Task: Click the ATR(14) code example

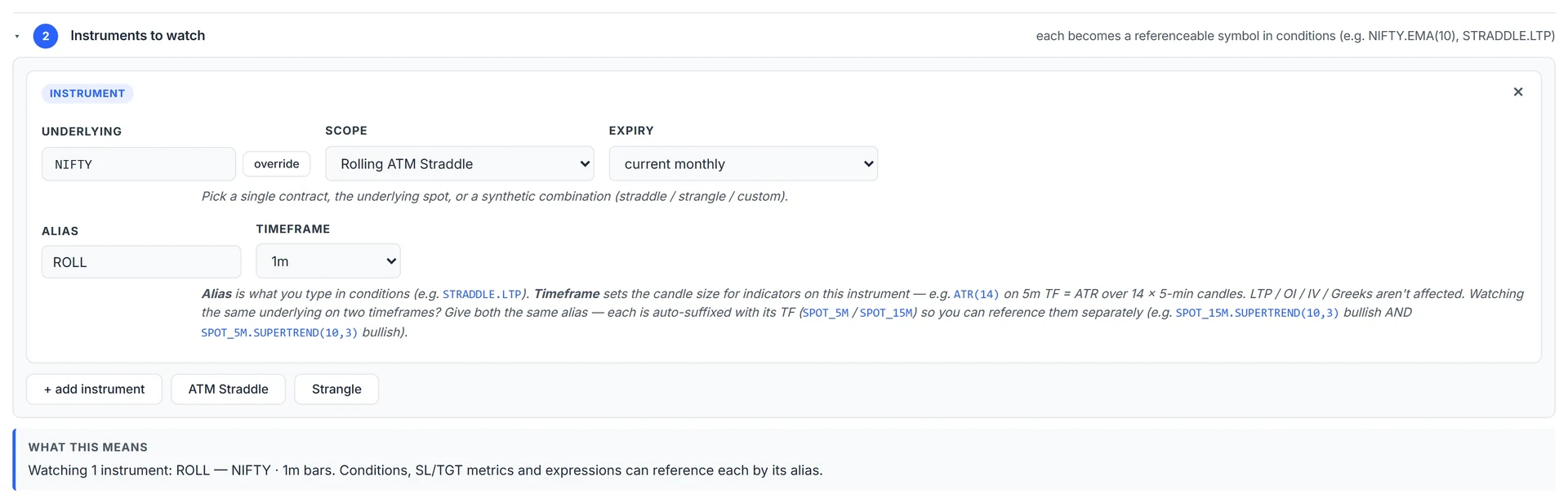Action: click(x=976, y=294)
